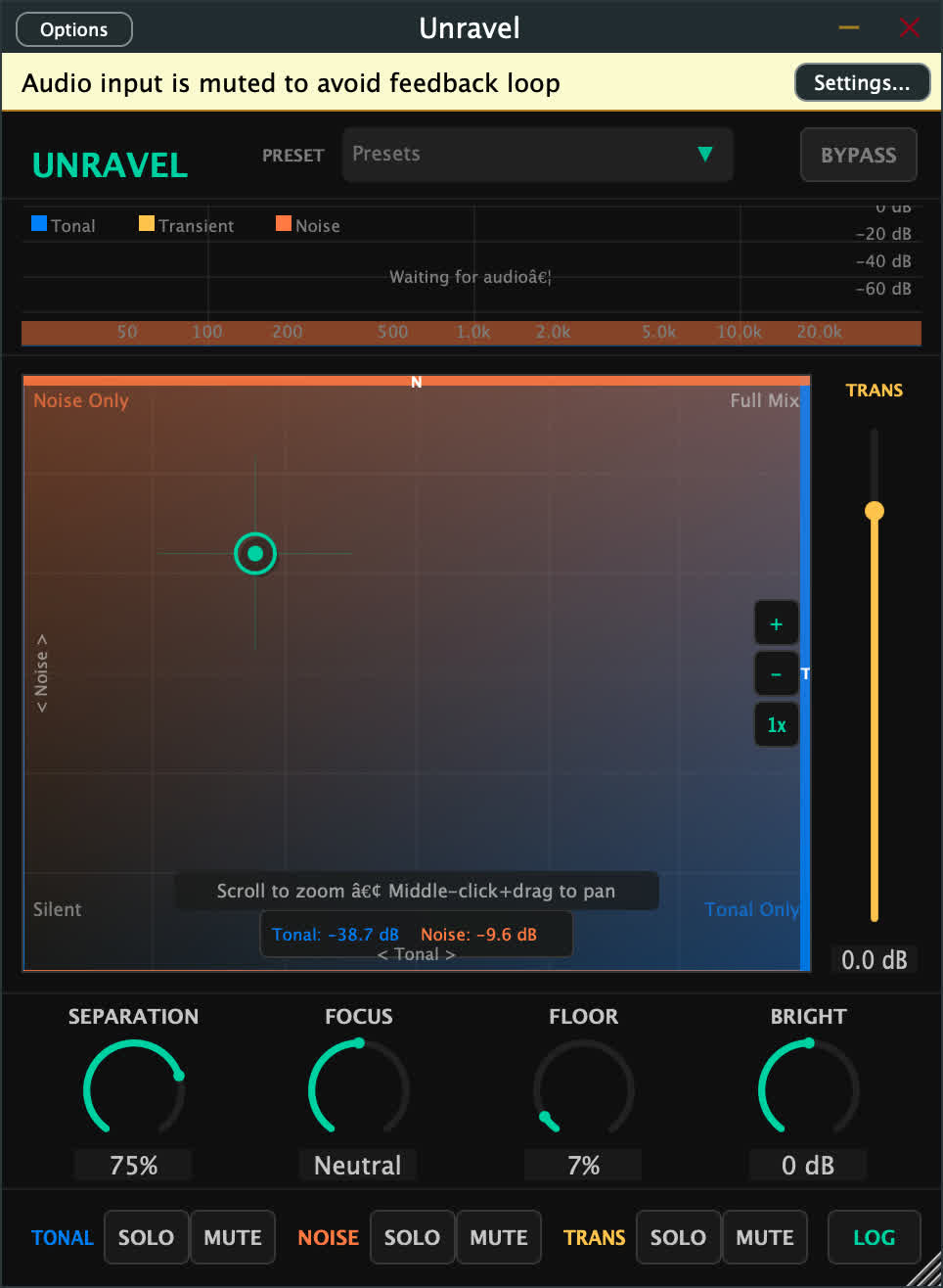This screenshot has width=943, height=1288.
Task: Click the Full Mix corner label
Action: point(765,400)
